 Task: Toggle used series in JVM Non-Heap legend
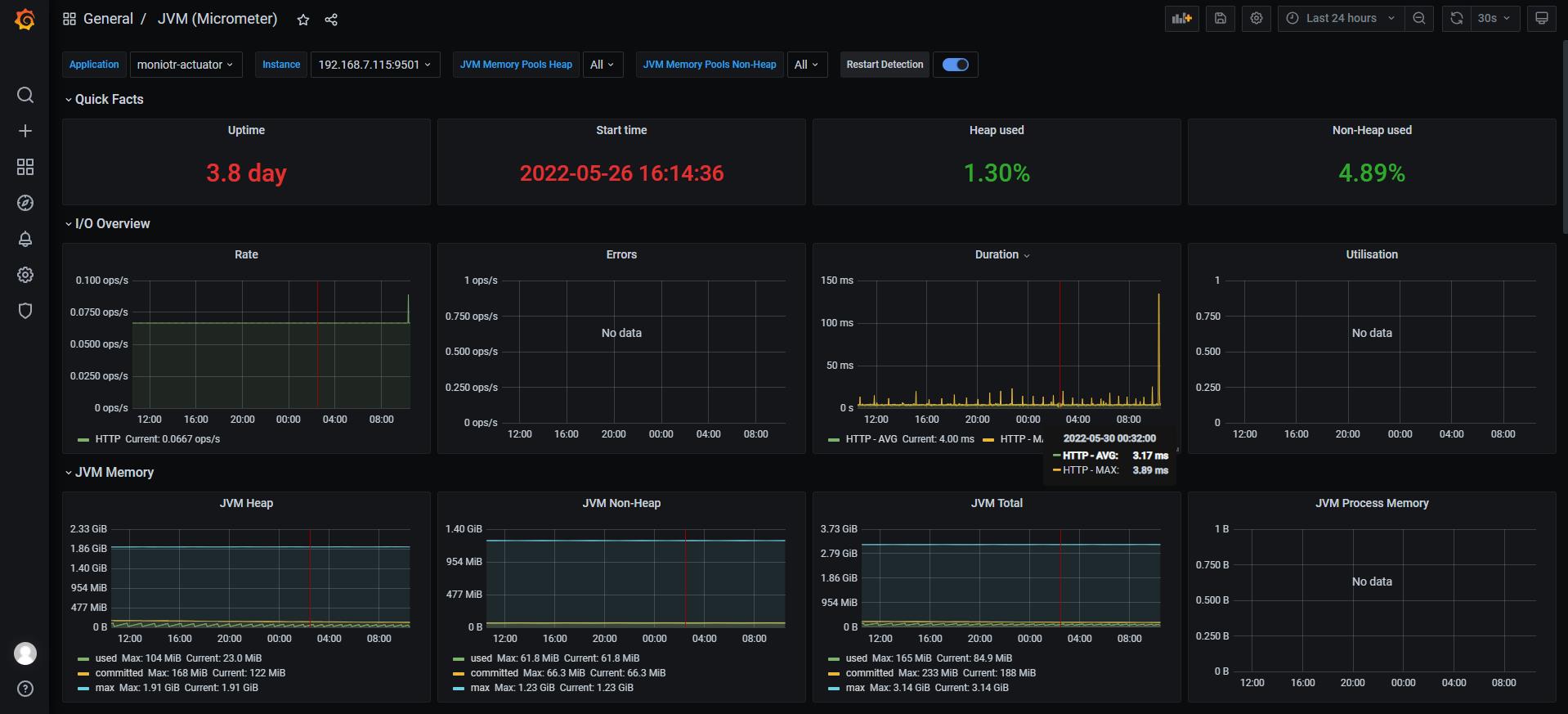(482, 658)
